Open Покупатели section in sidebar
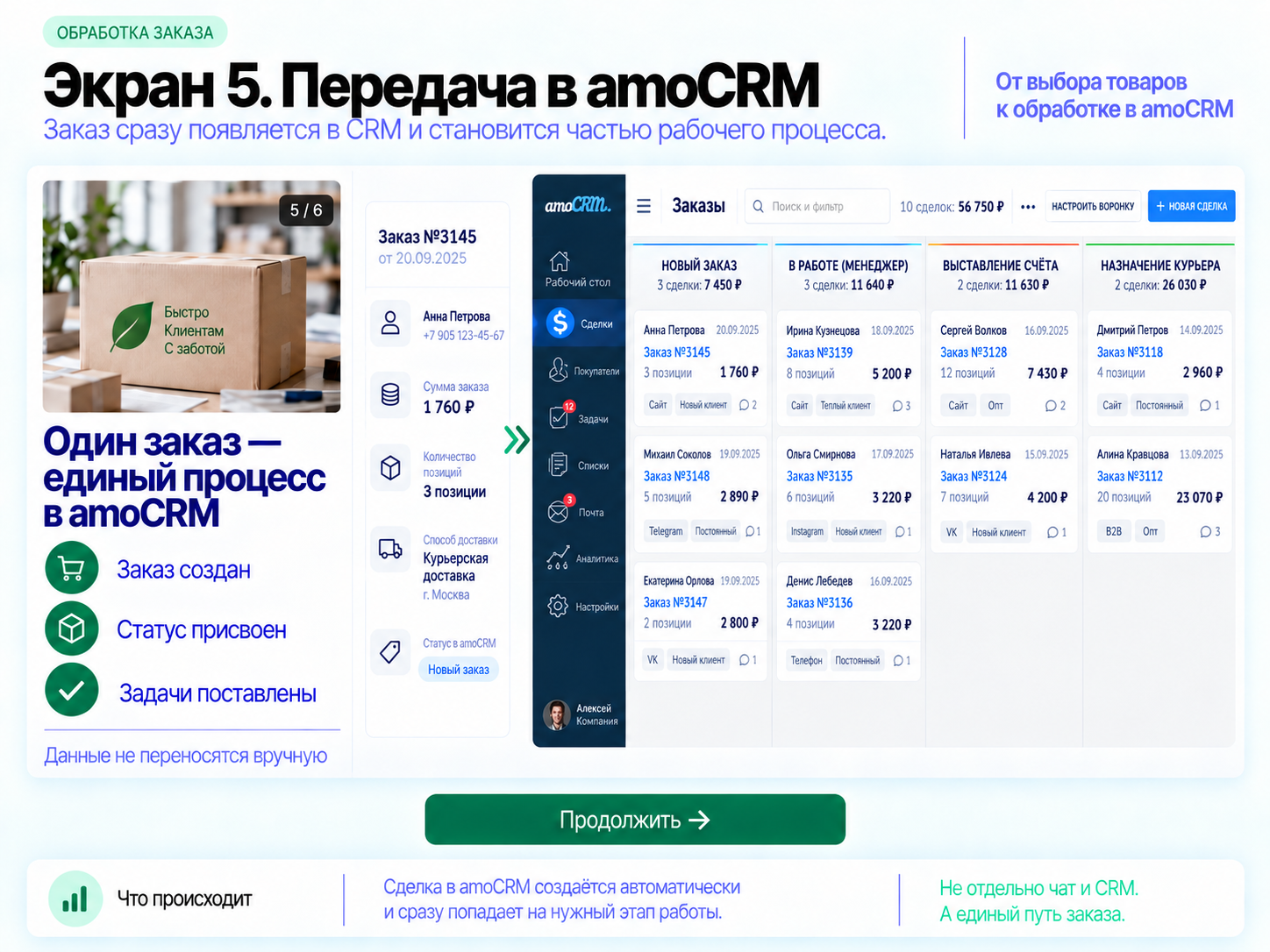1270x952 pixels. point(583,371)
